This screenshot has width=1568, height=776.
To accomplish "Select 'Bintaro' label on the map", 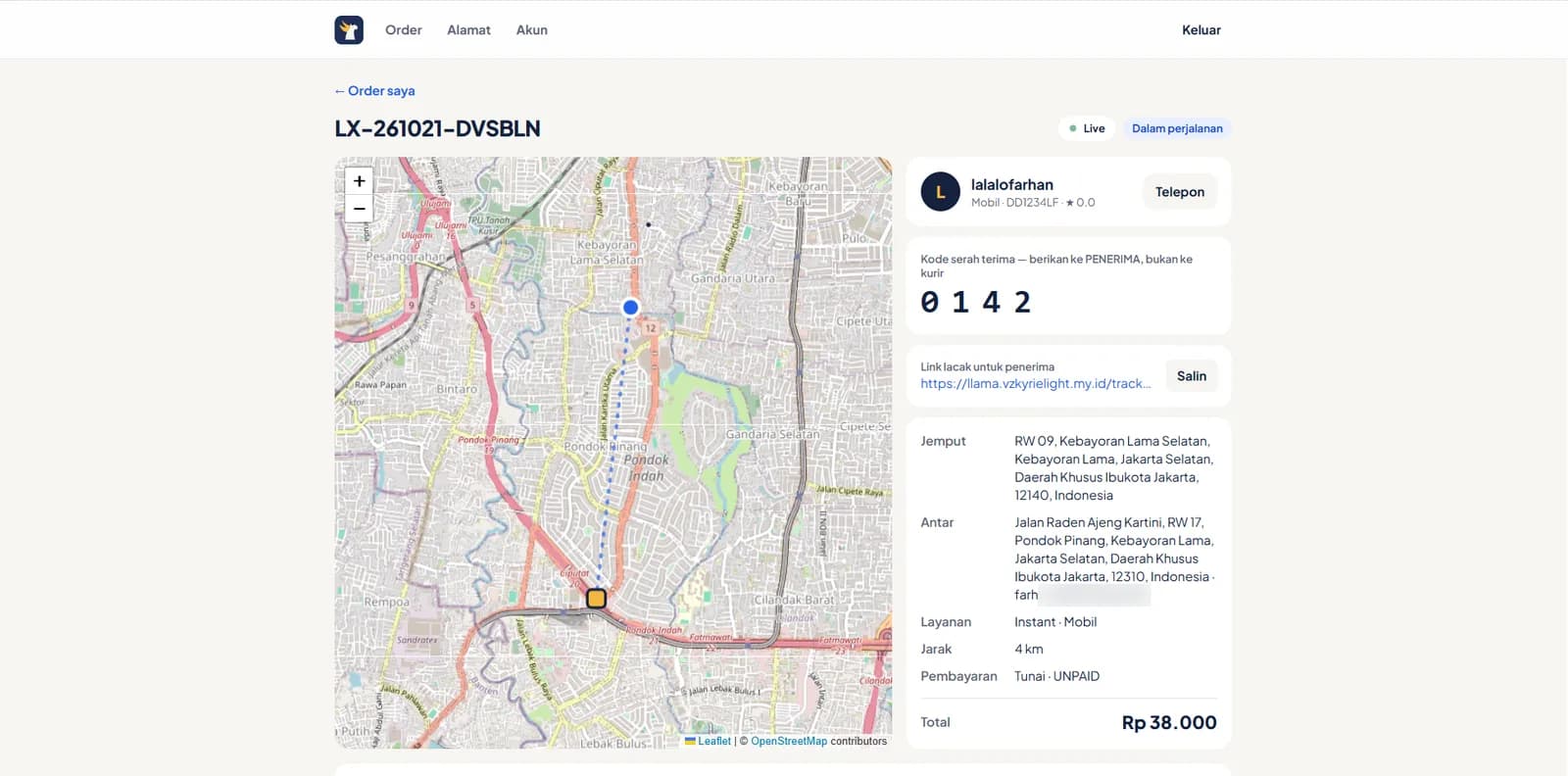I will (457, 389).
